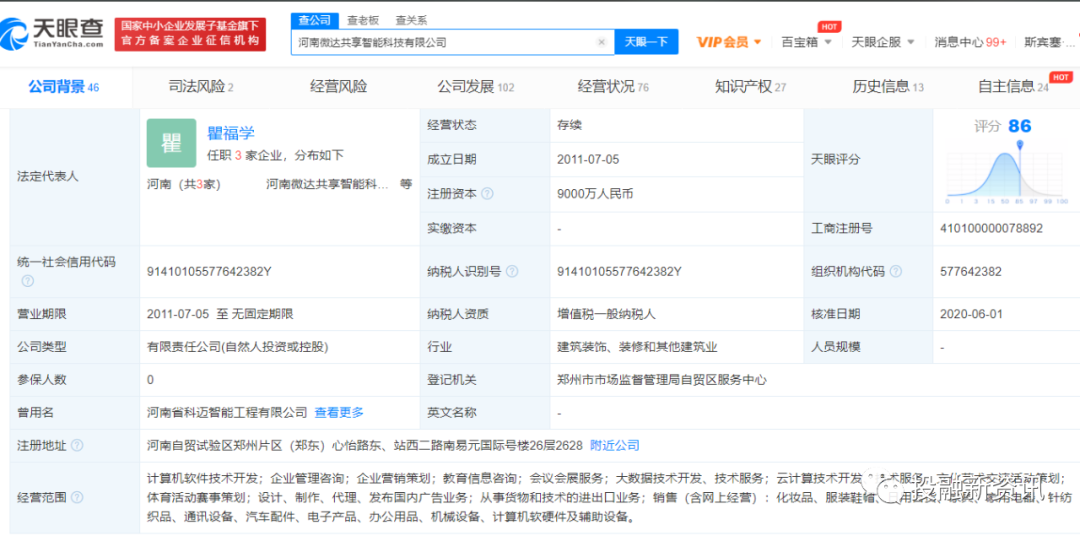
Task: Open legal representative 瞿福学 profile link
Action: 231,133
